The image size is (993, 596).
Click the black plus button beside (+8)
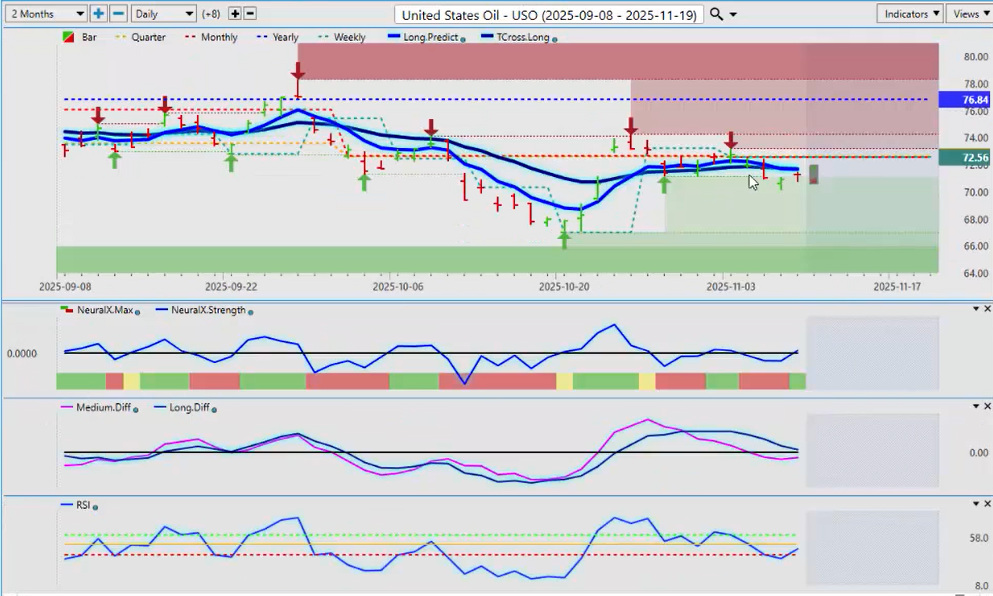click(x=235, y=14)
